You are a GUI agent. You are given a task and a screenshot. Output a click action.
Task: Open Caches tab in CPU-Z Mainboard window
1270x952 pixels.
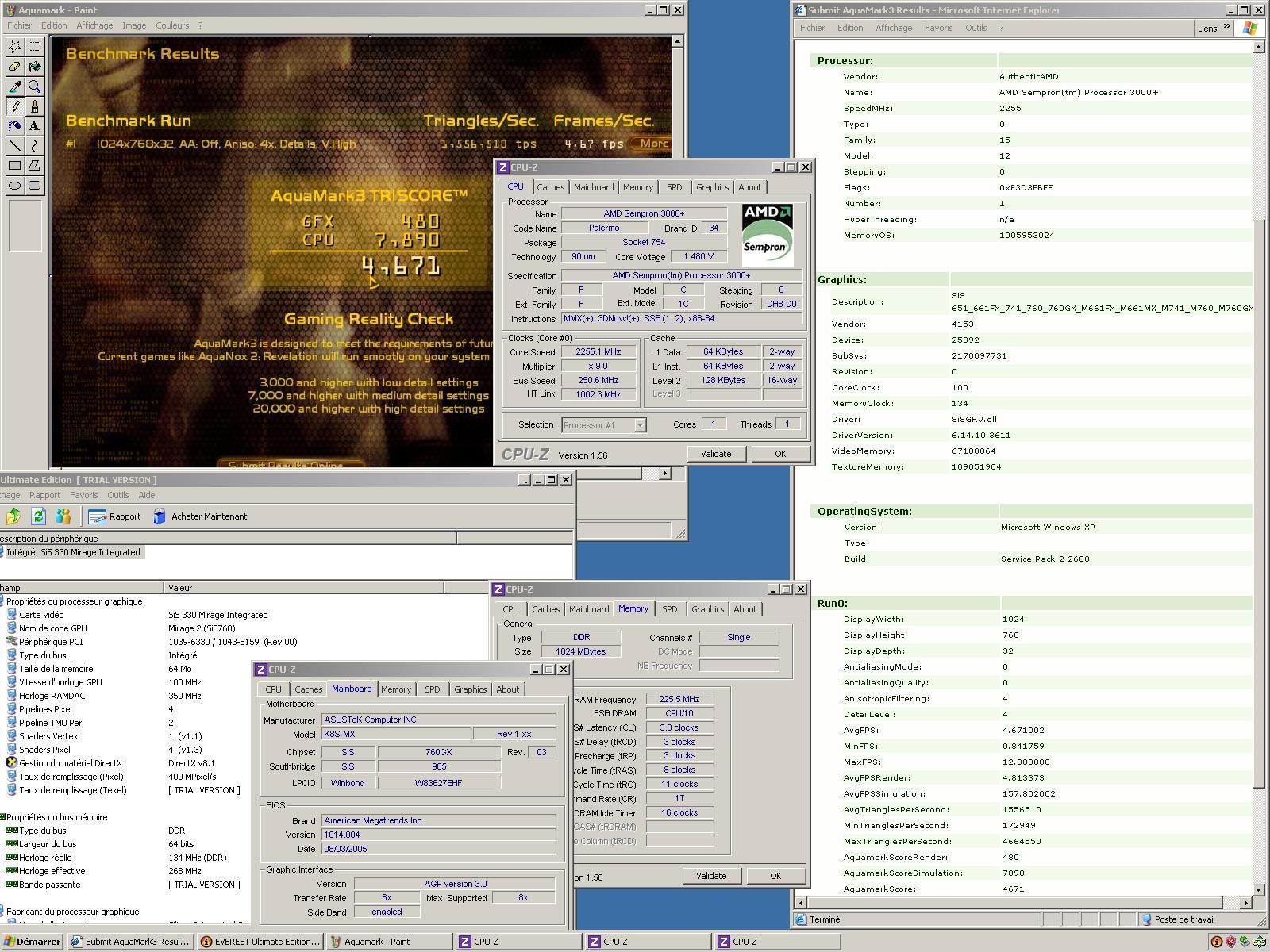tap(308, 689)
